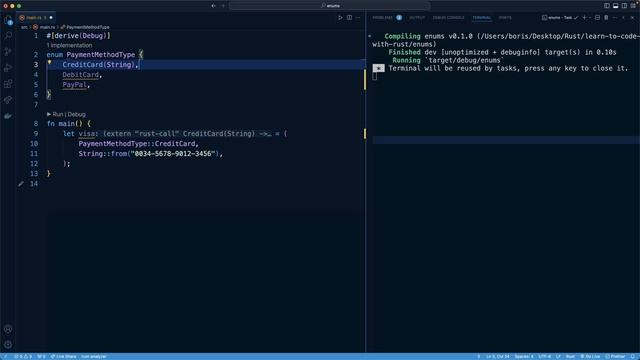Image resolution: width=640 pixels, height=360 pixels.
Task: Click the '1 implementation' code lens
Action: 69,45
